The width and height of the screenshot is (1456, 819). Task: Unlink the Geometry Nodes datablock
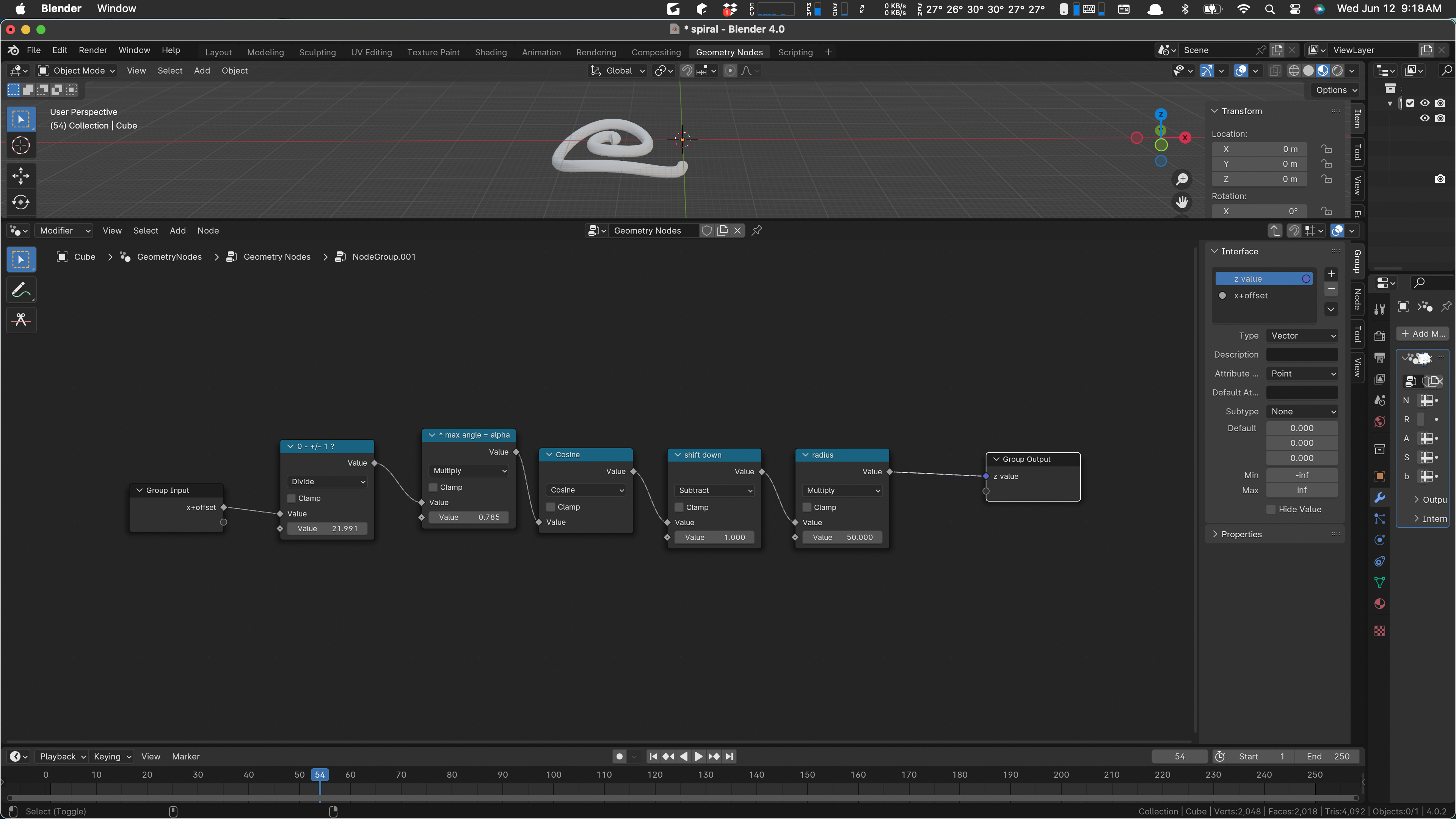pos(737,231)
